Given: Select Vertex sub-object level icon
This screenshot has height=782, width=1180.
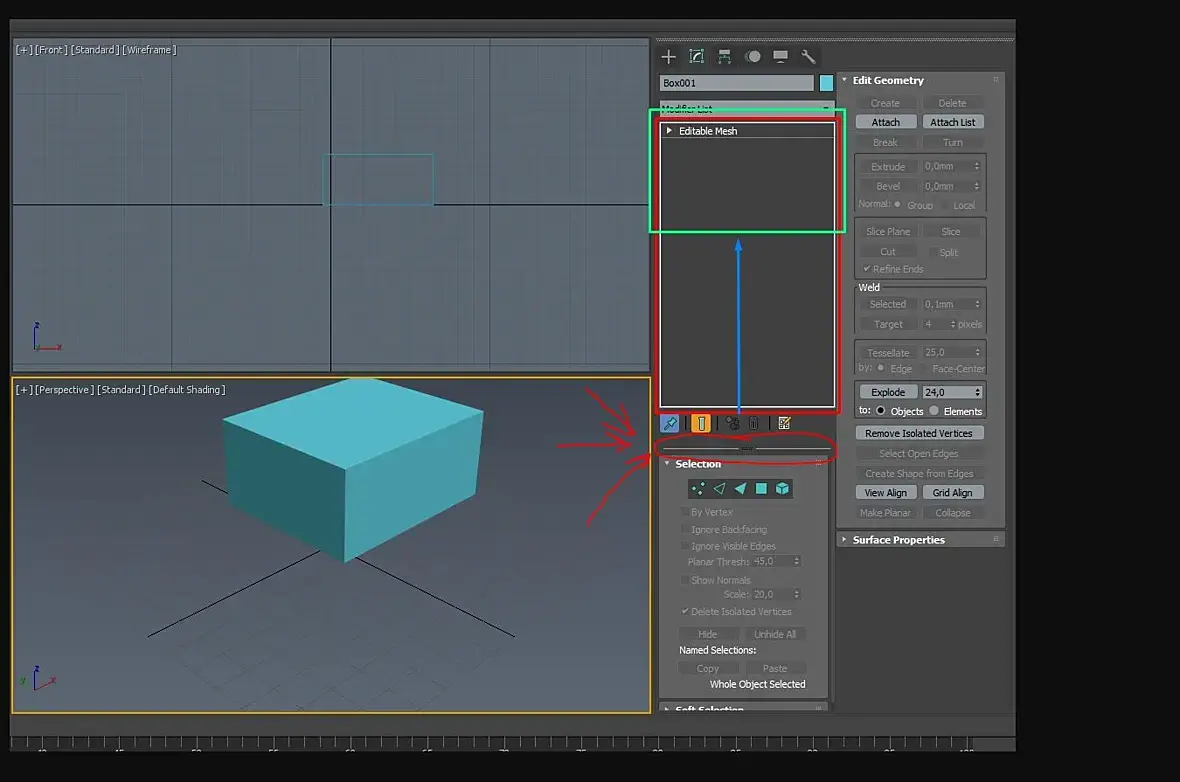Looking at the screenshot, I should click(698, 488).
